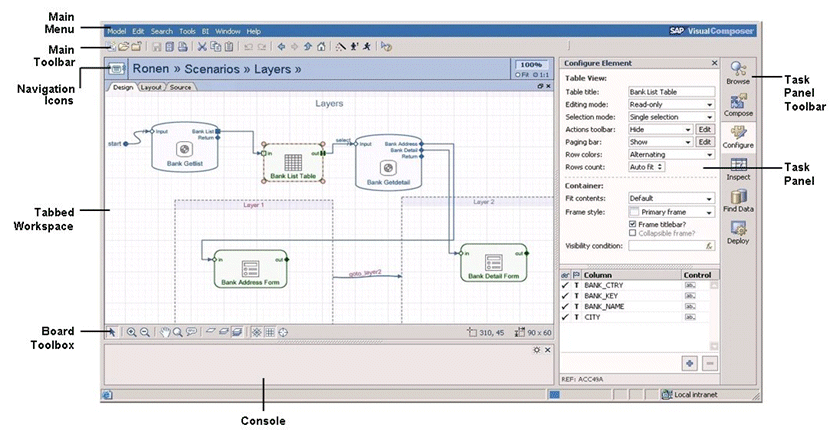Click the Open model folder icon
The height and width of the screenshot is (431, 830).
click(x=123, y=47)
